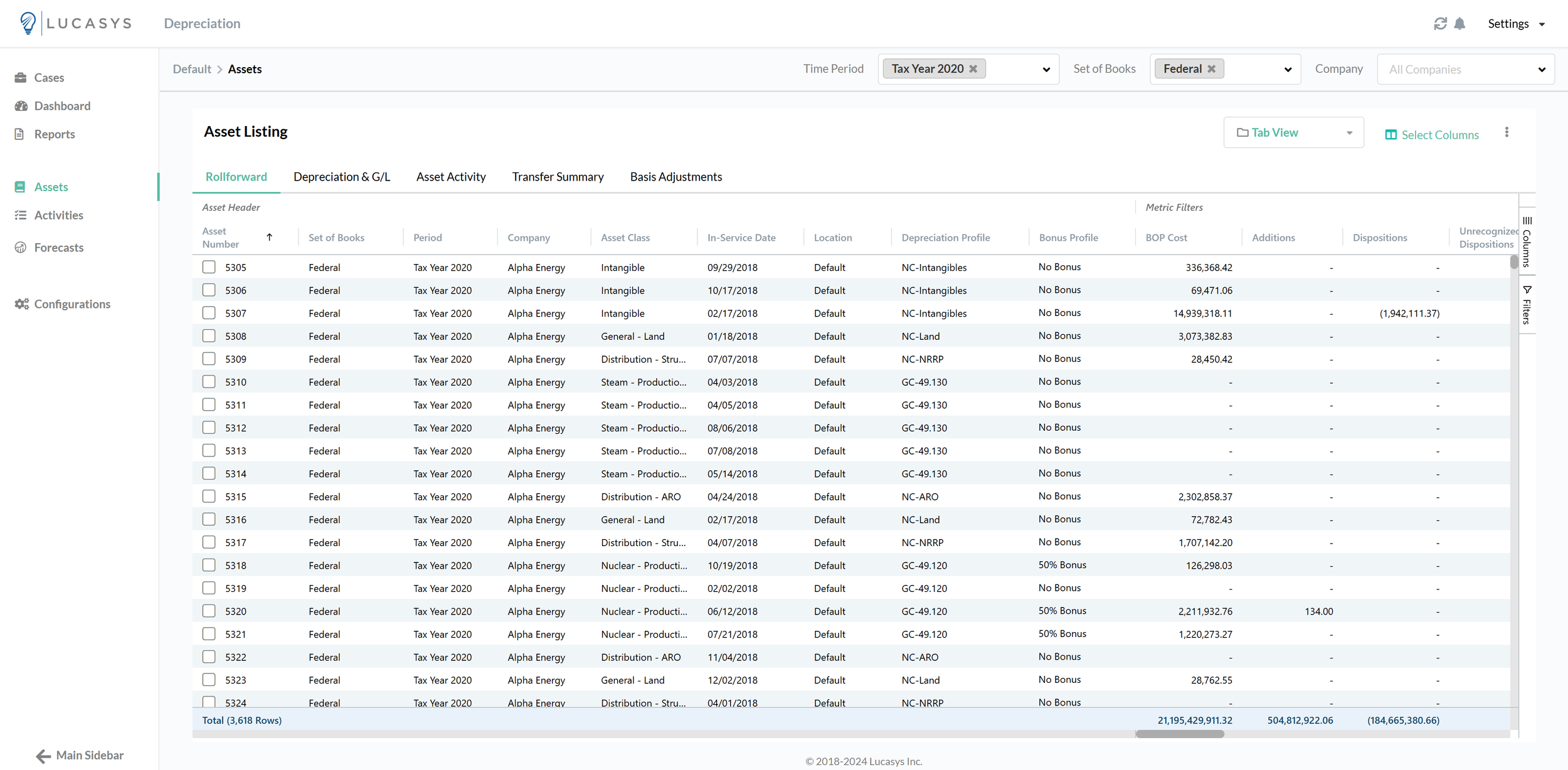Open the All Companies dropdown

1465,70
